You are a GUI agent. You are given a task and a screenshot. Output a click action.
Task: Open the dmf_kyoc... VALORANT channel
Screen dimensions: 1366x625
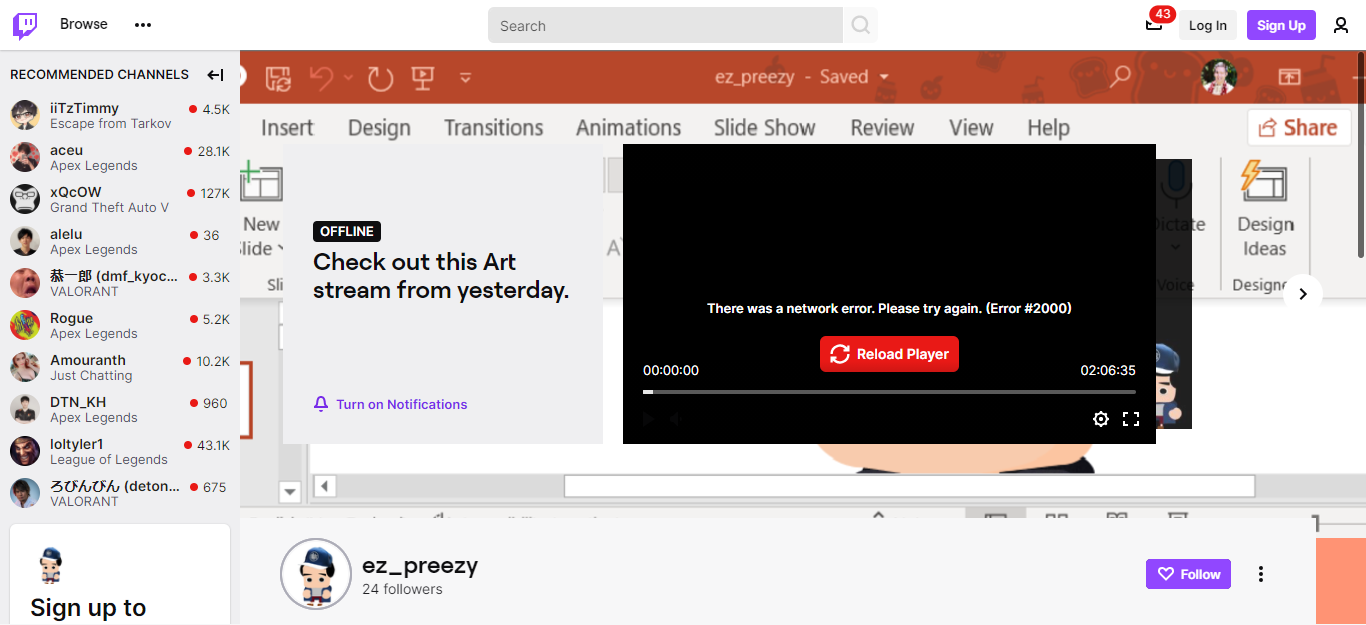pyautogui.click(x=120, y=283)
